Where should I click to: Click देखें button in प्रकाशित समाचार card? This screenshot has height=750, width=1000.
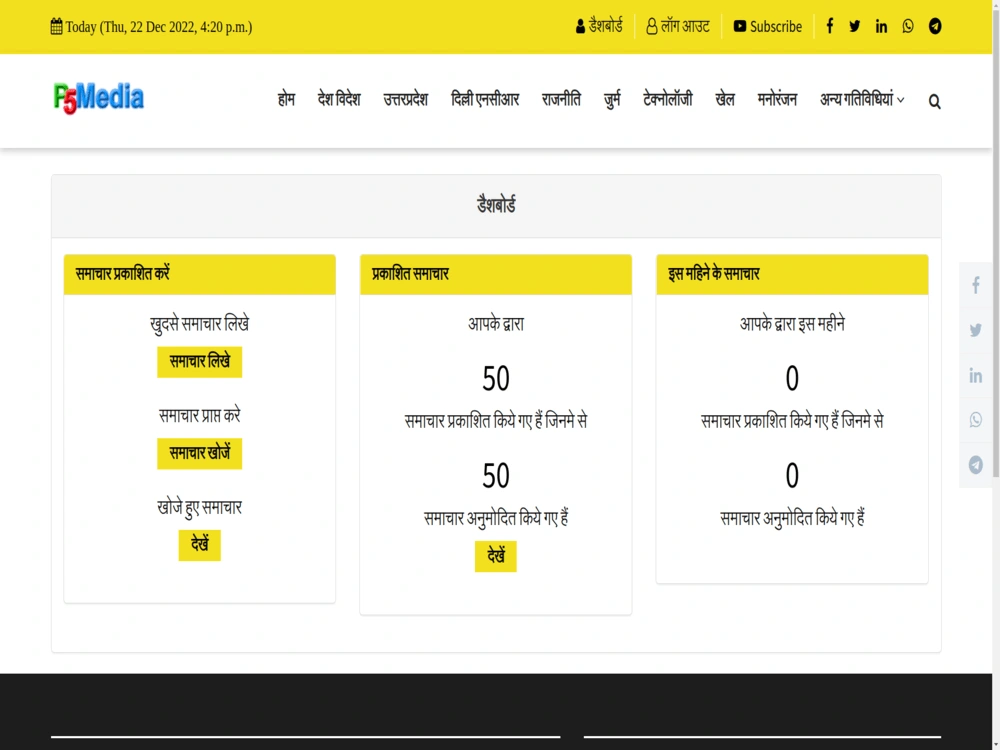(496, 556)
